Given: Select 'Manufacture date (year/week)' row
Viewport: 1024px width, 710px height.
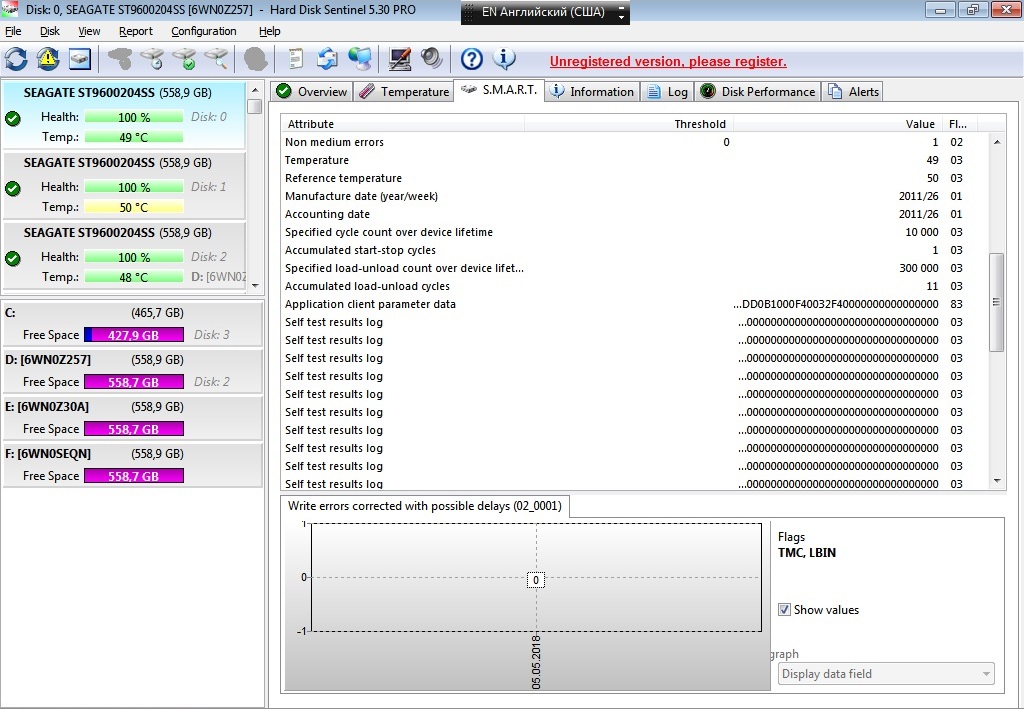Looking at the screenshot, I should pyautogui.click(x=635, y=196).
